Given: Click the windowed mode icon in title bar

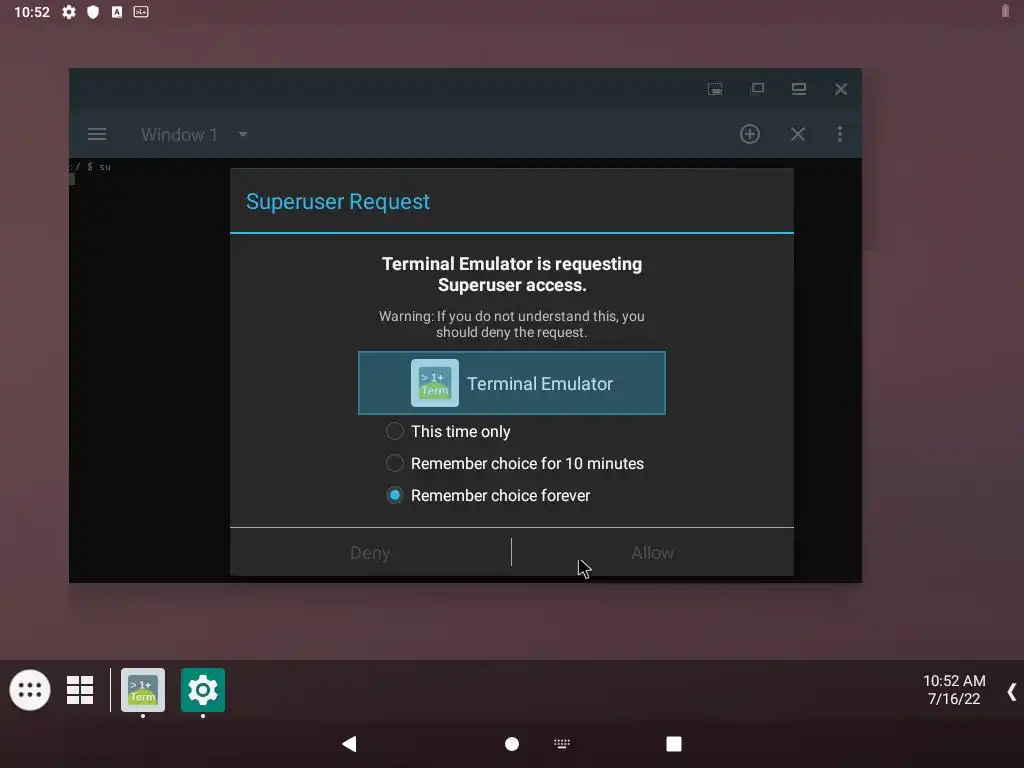Looking at the screenshot, I should (x=758, y=88).
